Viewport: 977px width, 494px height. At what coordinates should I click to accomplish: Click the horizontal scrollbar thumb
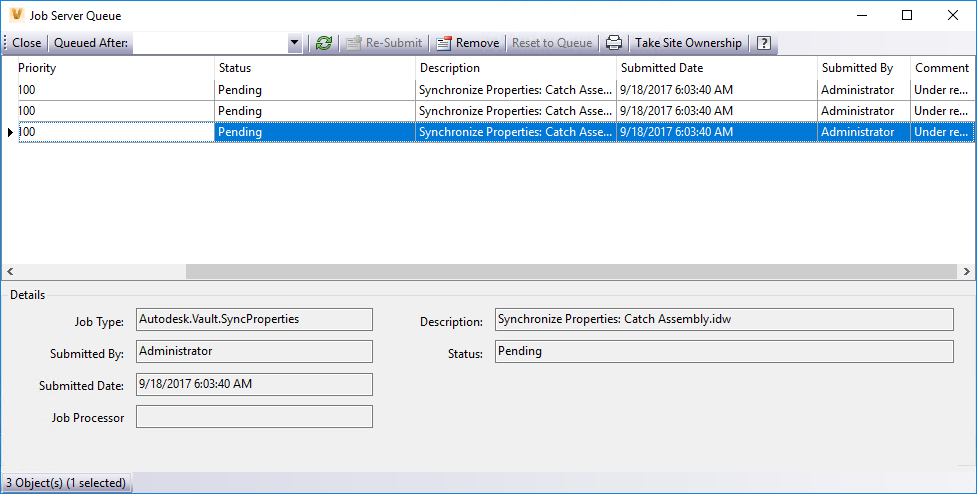(571, 272)
